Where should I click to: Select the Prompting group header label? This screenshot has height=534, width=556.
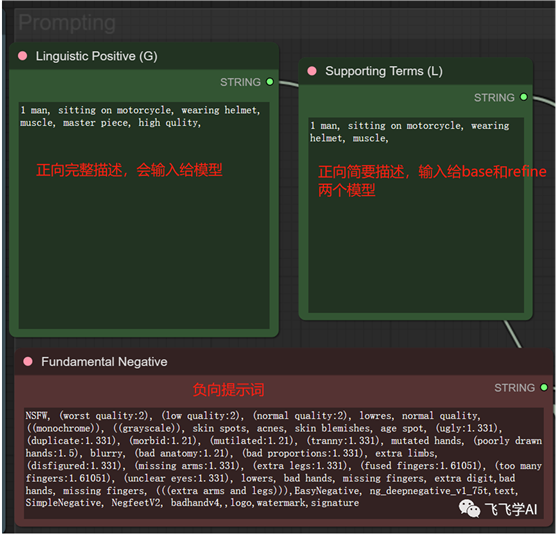click(67, 23)
